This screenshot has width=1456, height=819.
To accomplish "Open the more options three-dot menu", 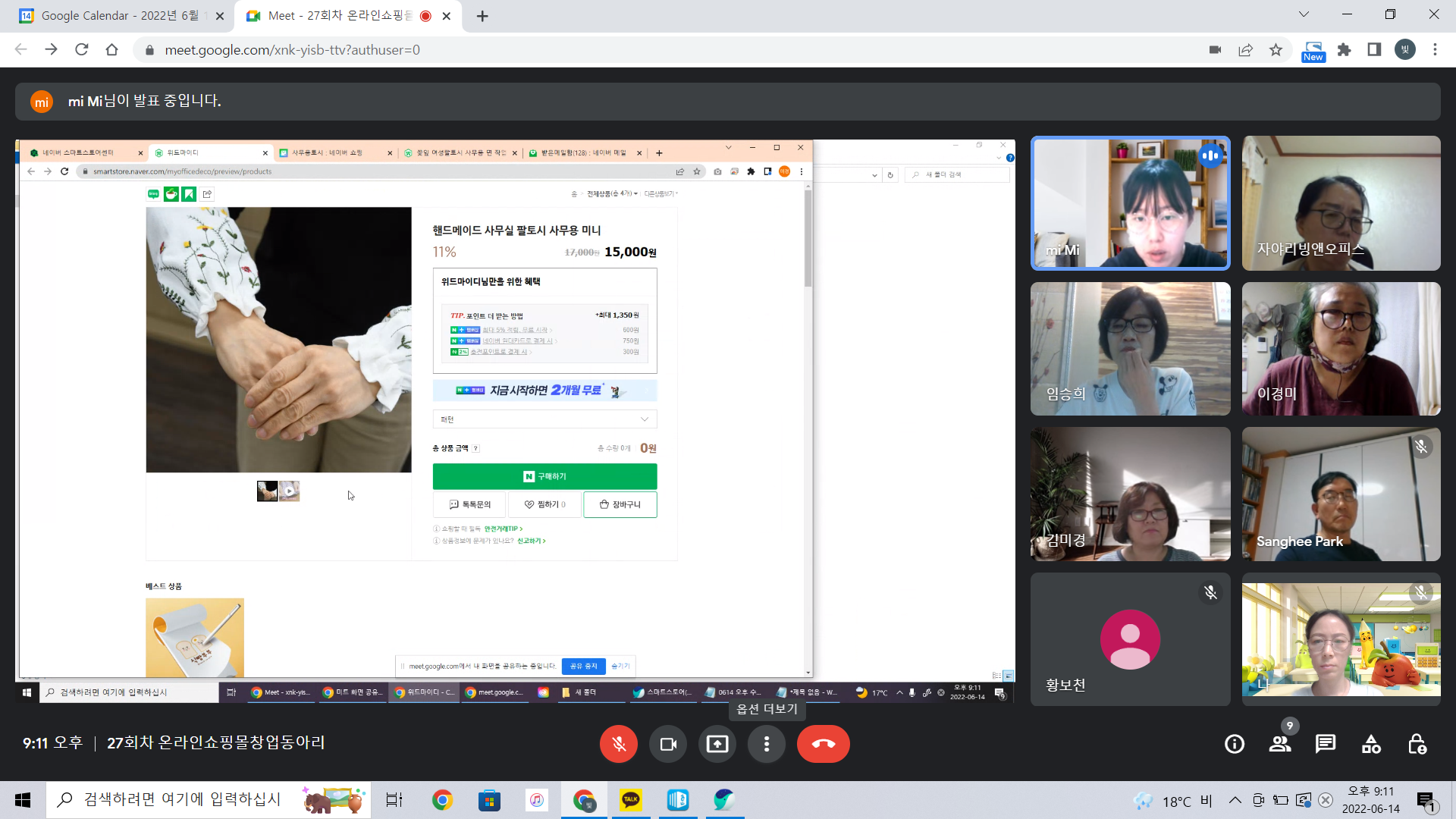I will tap(767, 744).
